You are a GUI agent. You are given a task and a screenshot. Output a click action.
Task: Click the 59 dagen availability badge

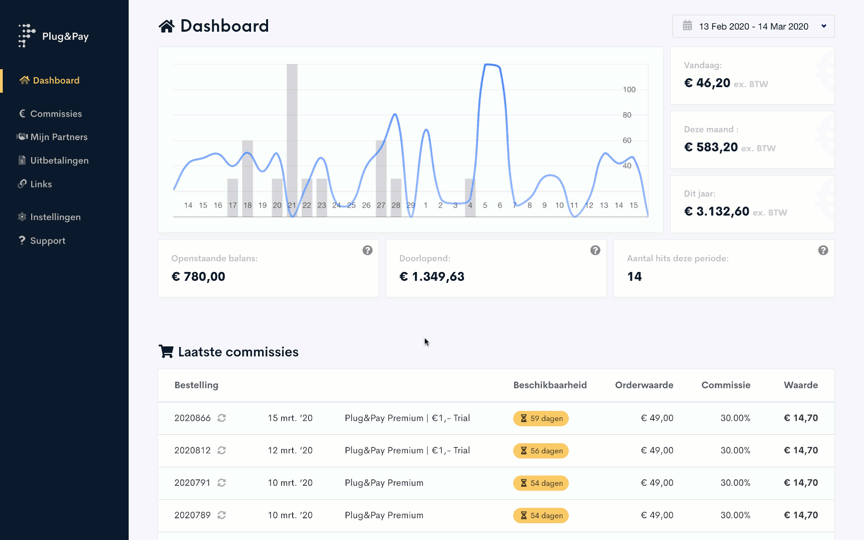(x=541, y=419)
